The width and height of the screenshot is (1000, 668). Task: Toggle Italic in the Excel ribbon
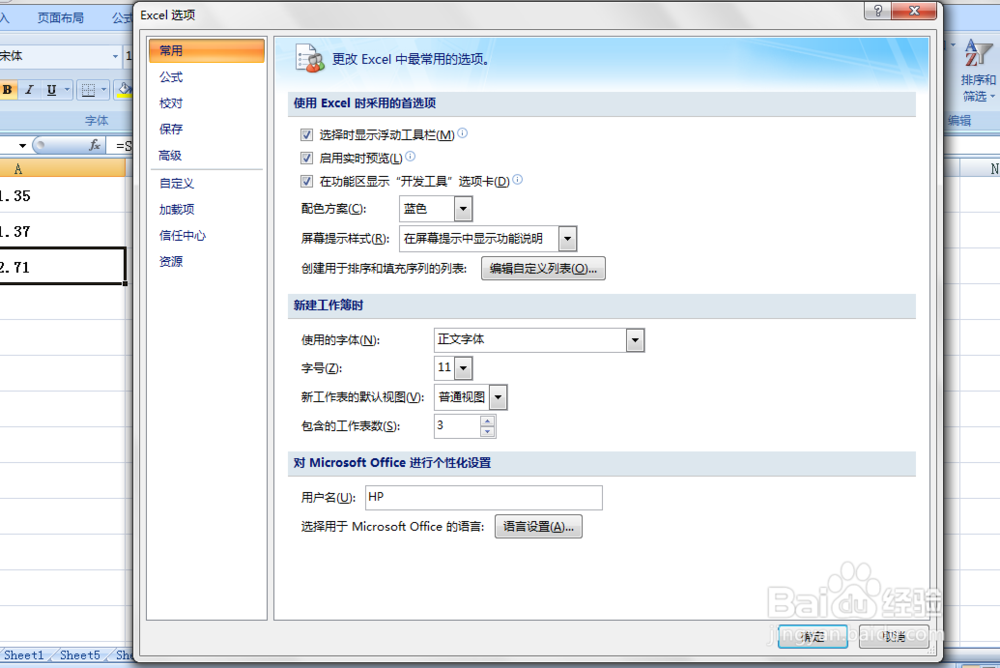tap(29, 90)
